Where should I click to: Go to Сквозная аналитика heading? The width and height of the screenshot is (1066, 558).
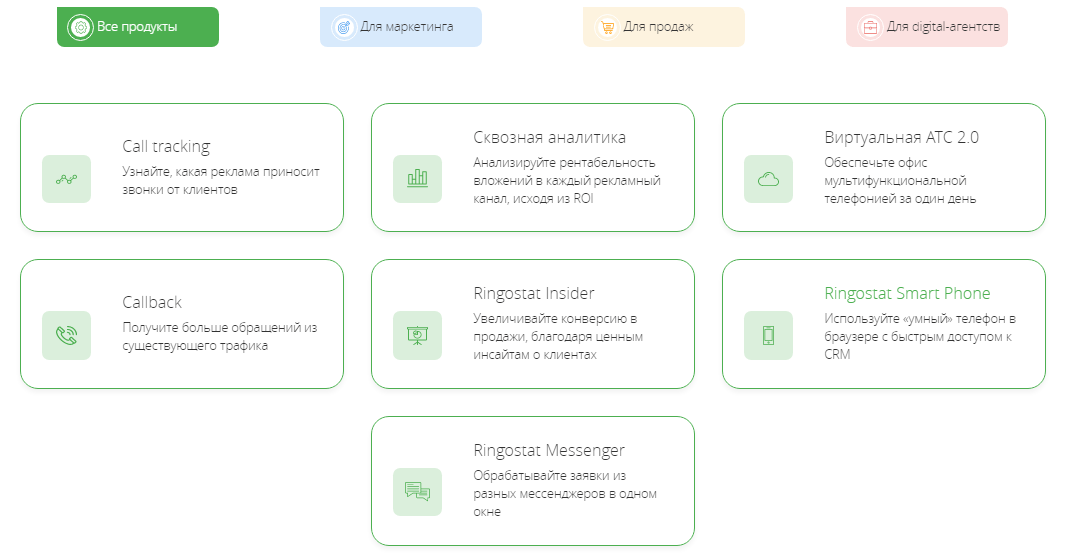click(549, 137)
